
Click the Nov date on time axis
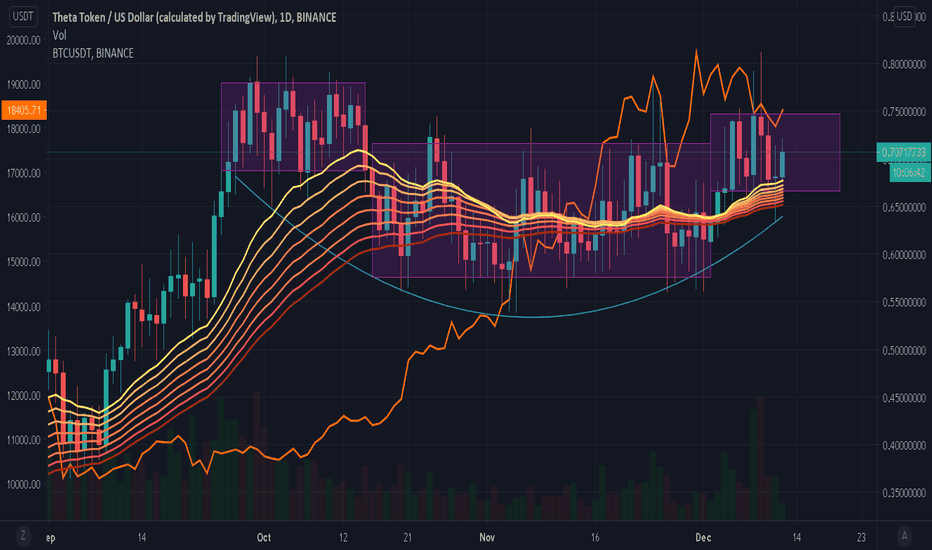pos(487,537)
